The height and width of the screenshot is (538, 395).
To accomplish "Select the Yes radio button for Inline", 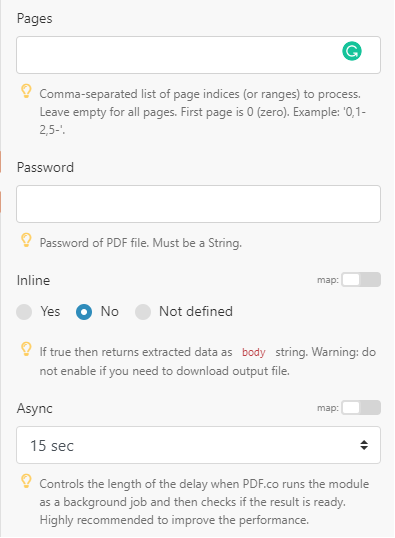I will coord(24,312).
